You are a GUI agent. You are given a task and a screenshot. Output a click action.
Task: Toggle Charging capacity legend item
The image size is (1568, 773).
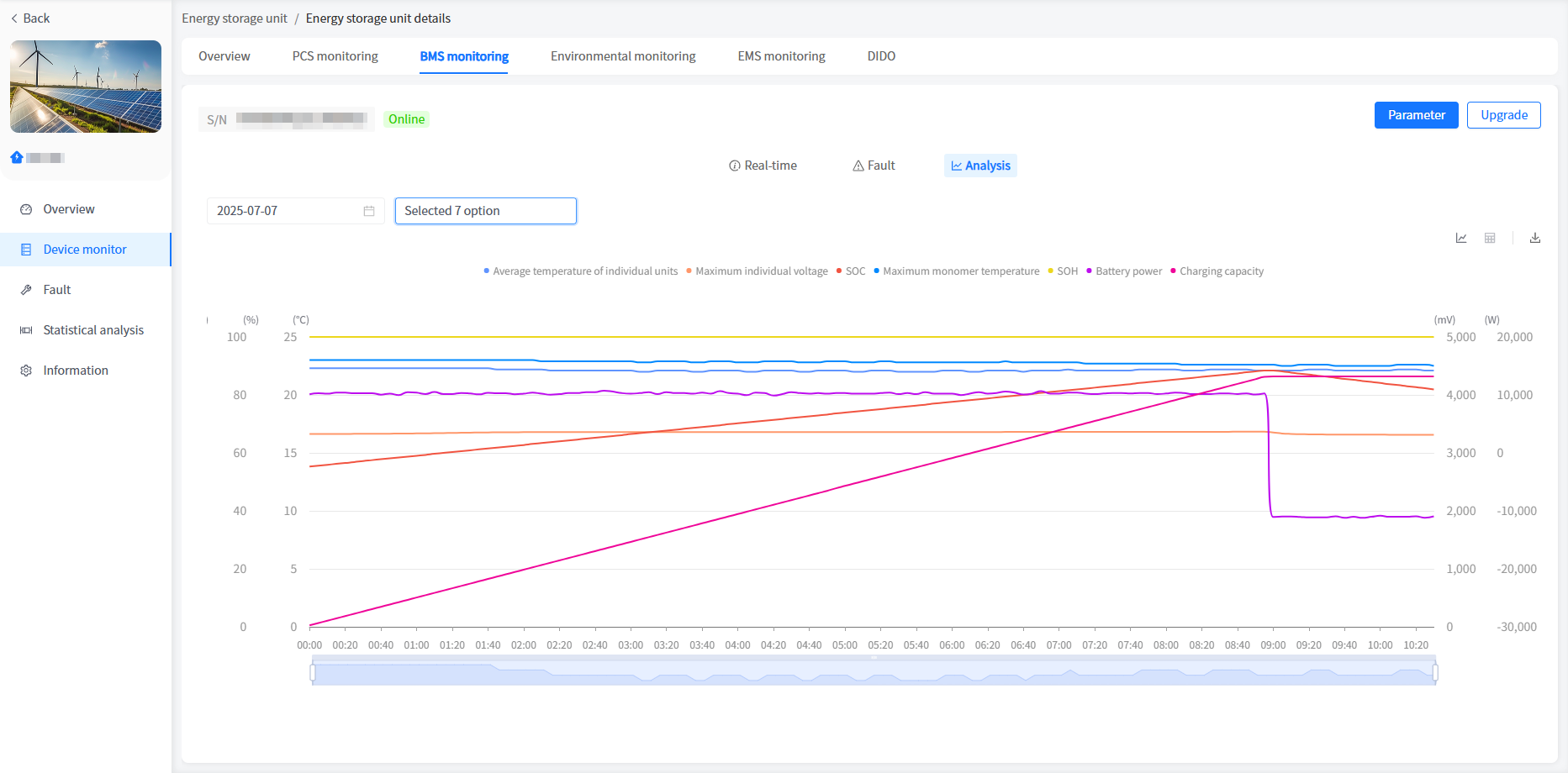tap(1217, 271)
